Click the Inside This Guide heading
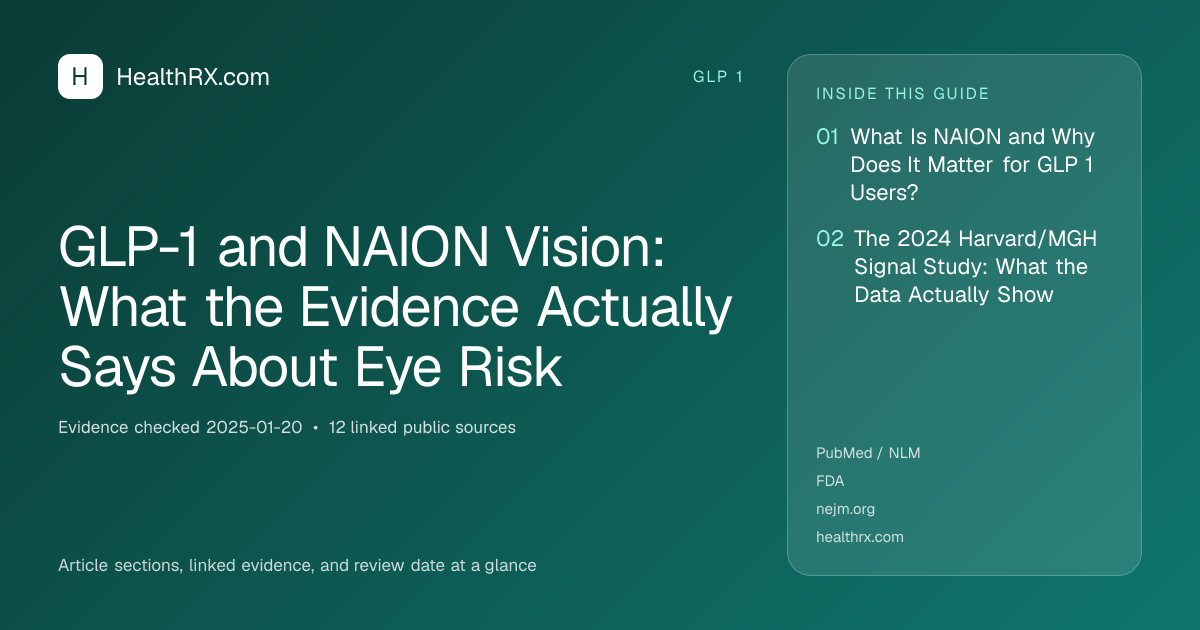 point(903,94)
